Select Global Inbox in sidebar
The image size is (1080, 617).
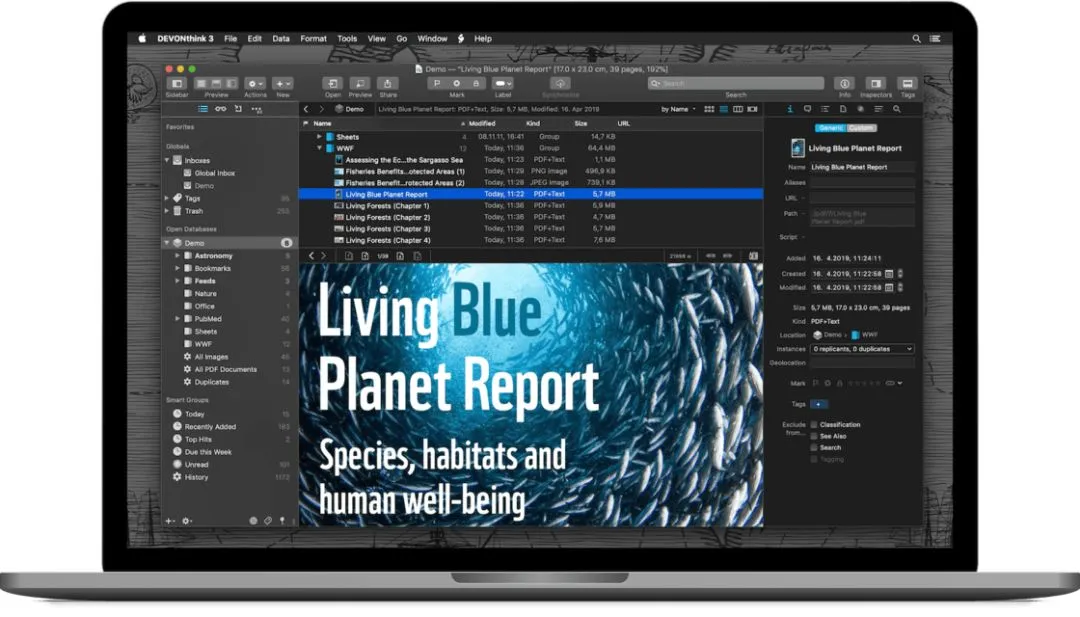click(214, 173)
